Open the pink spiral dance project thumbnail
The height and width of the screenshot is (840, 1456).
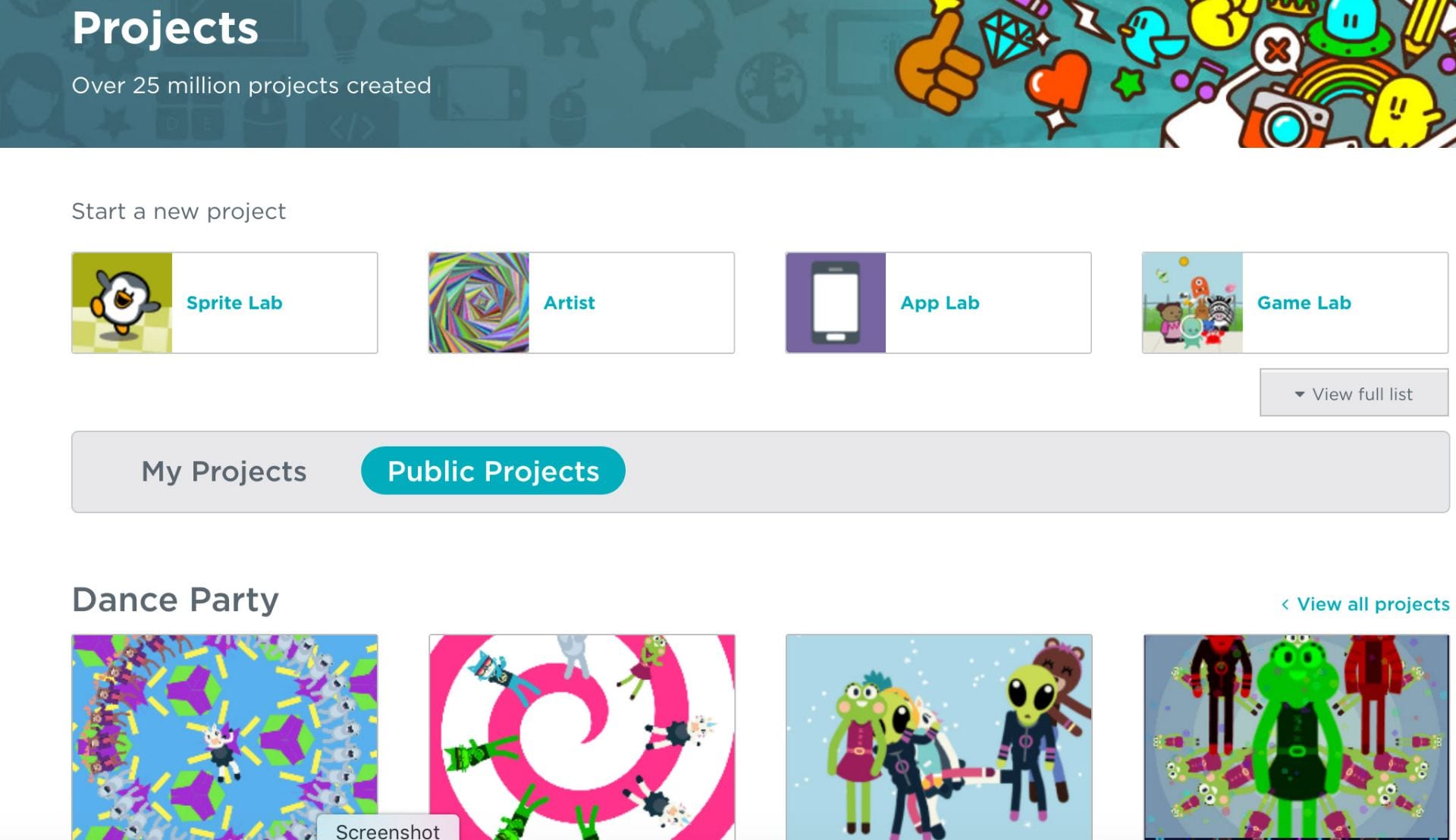pyautogui.click(x=582, y=737)
